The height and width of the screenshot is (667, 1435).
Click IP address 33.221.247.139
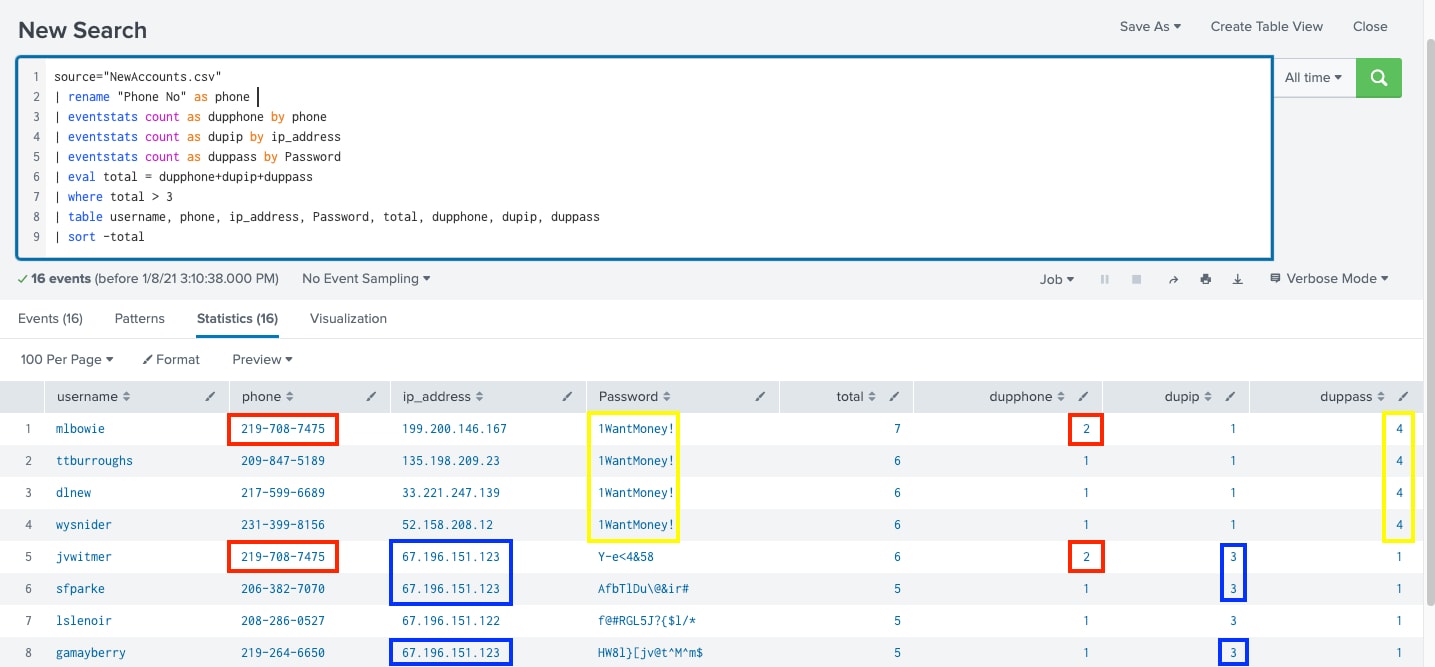[450, 493]
